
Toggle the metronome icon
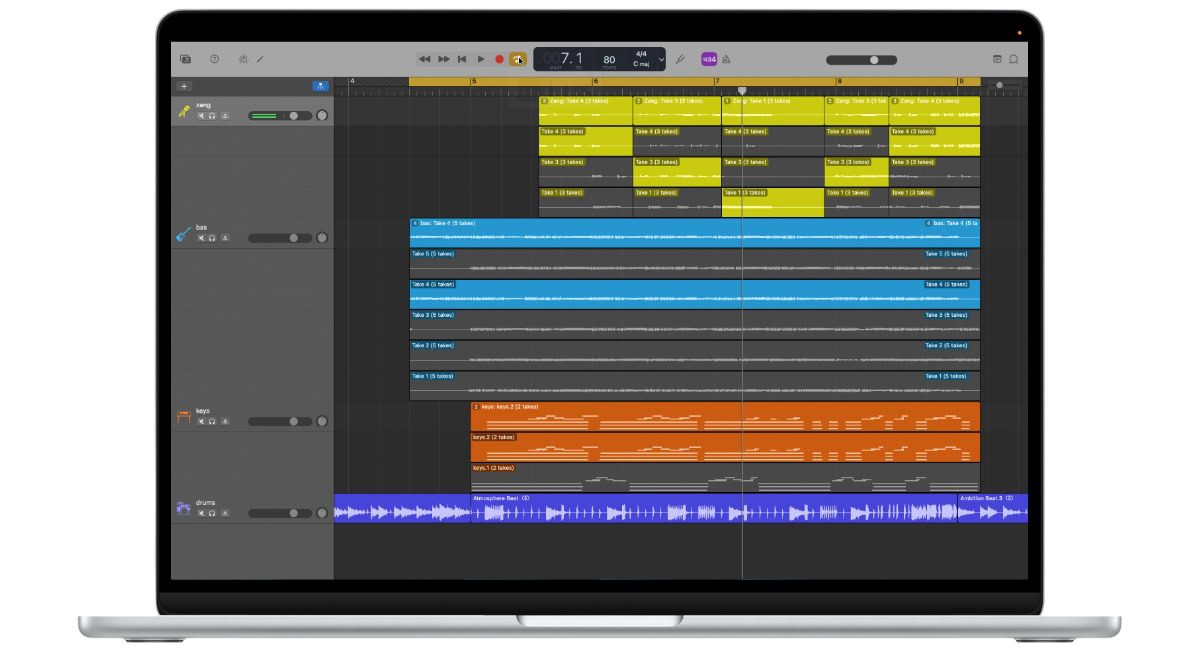[x=727, y=59]
